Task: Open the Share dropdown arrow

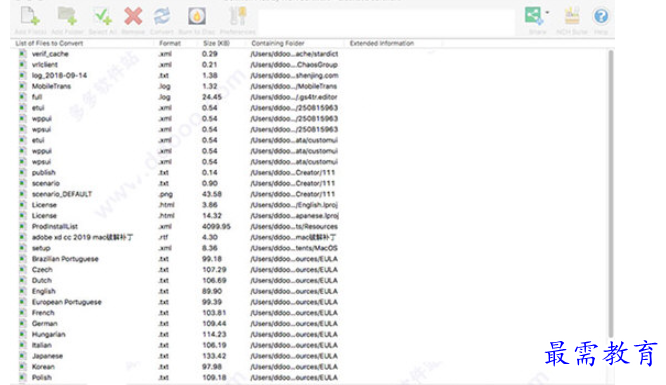Action: 547,12
